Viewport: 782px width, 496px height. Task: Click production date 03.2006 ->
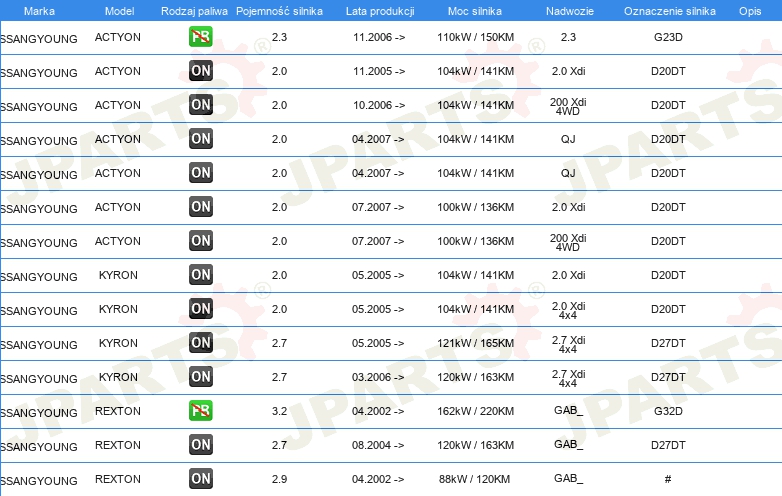click(x=378, y=377)
